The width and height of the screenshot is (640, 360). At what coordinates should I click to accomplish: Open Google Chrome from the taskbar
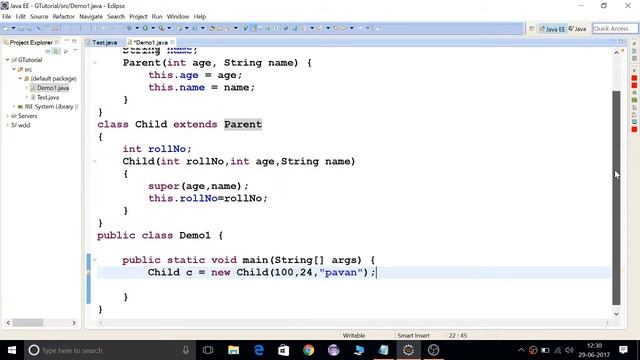pyautogui.click(x=309, y=350)
